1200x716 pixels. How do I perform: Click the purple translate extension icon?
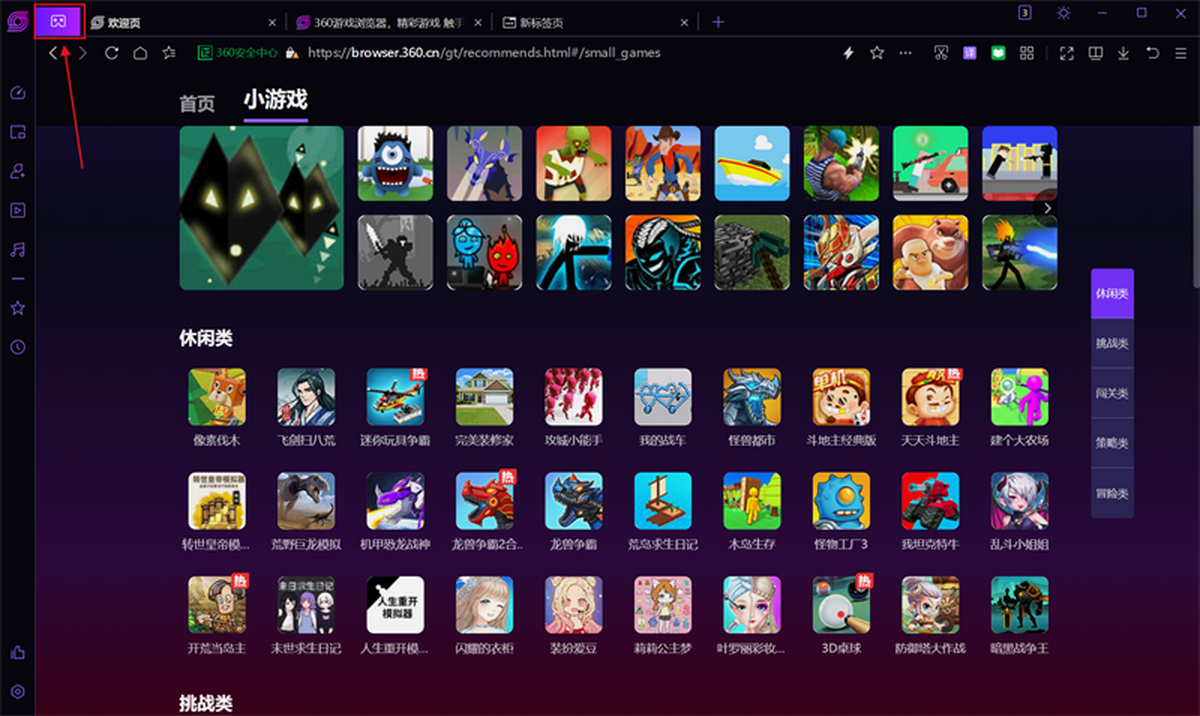tap(969, 53)
